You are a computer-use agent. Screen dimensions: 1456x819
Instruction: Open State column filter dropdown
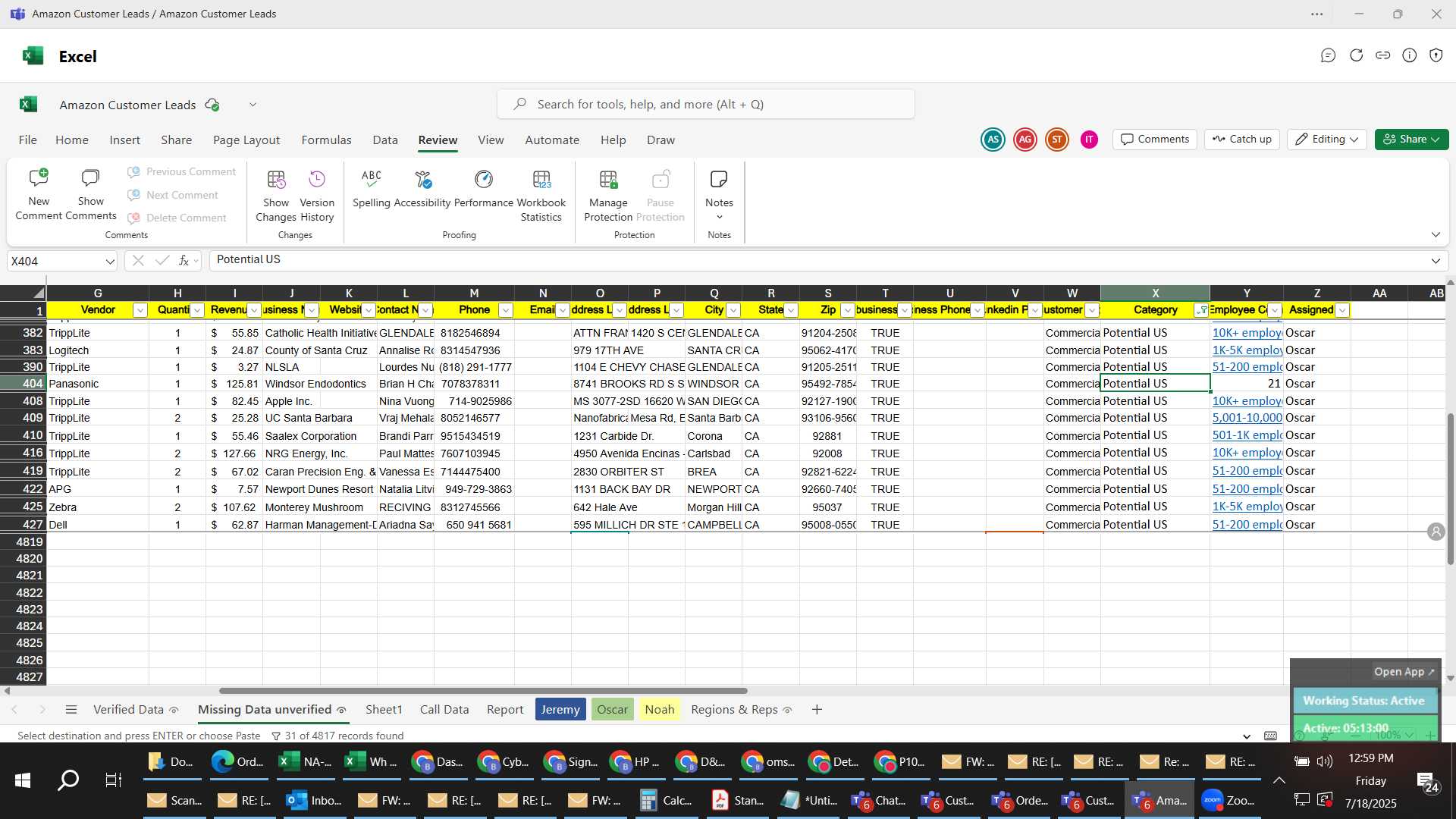click(791, 310)
